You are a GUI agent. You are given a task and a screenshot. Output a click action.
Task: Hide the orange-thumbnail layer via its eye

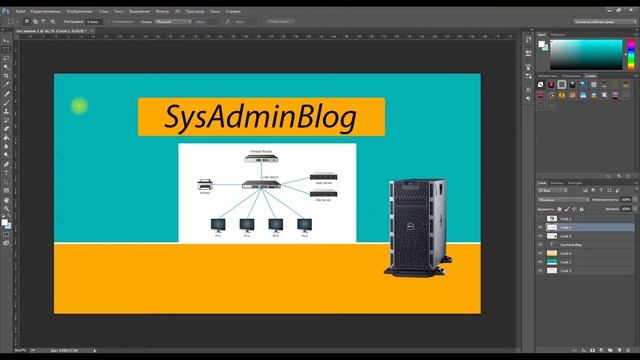coord(540,253)
